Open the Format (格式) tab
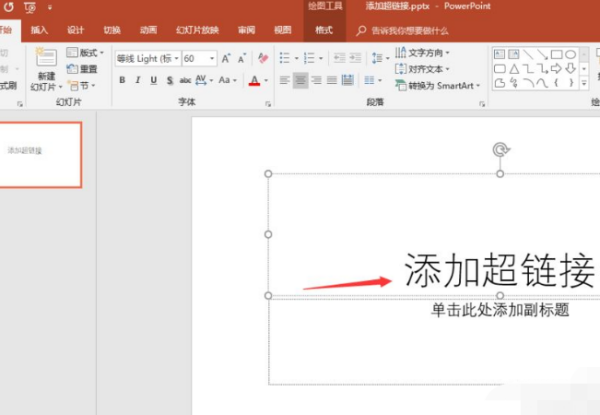 tap(323, 30)
